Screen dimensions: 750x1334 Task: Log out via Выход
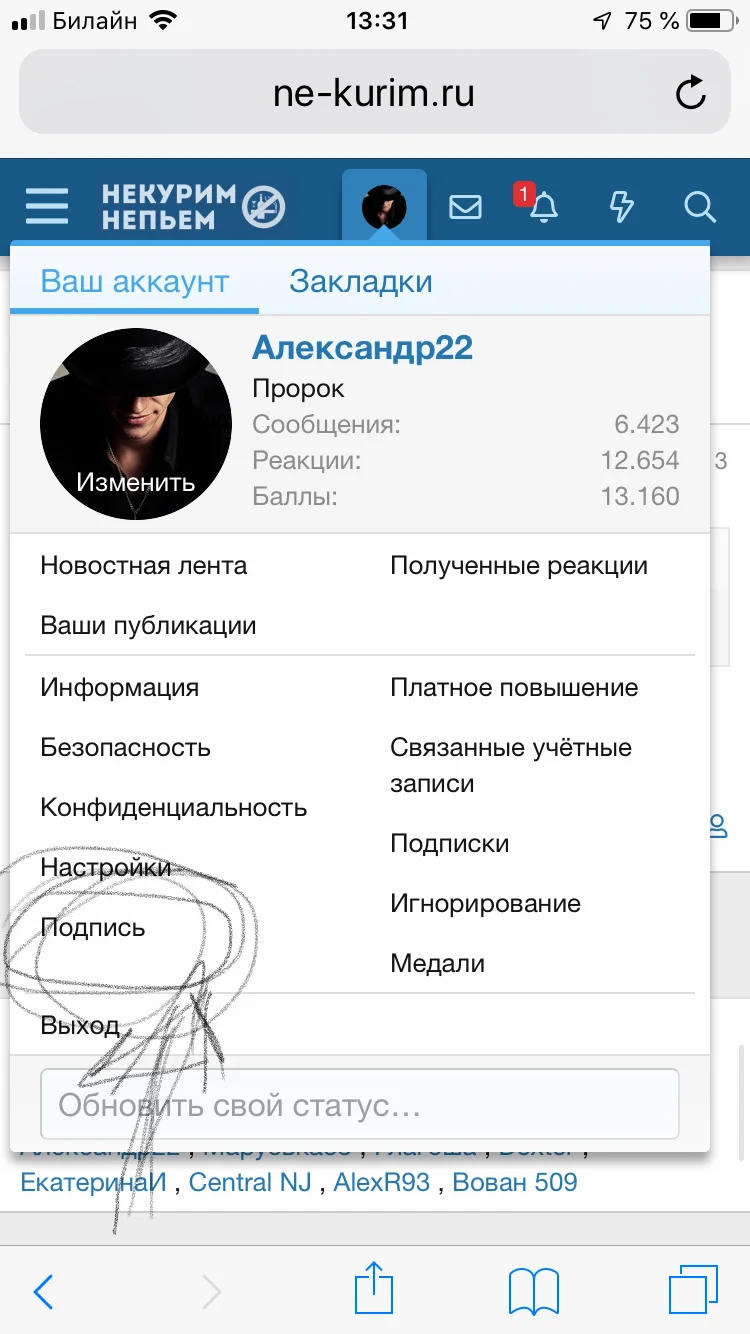pos(80,1025)
